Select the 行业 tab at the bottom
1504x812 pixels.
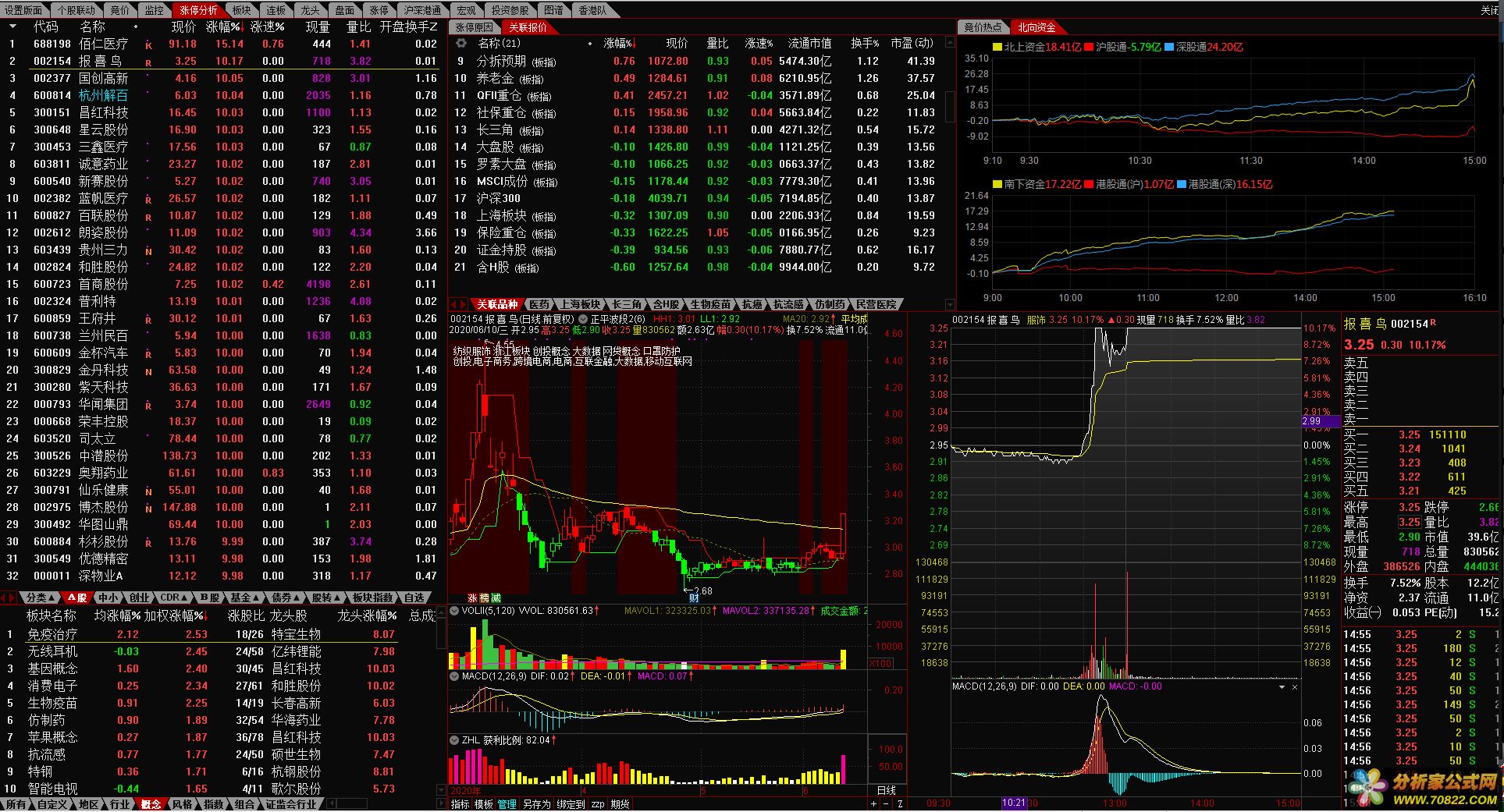119,804
